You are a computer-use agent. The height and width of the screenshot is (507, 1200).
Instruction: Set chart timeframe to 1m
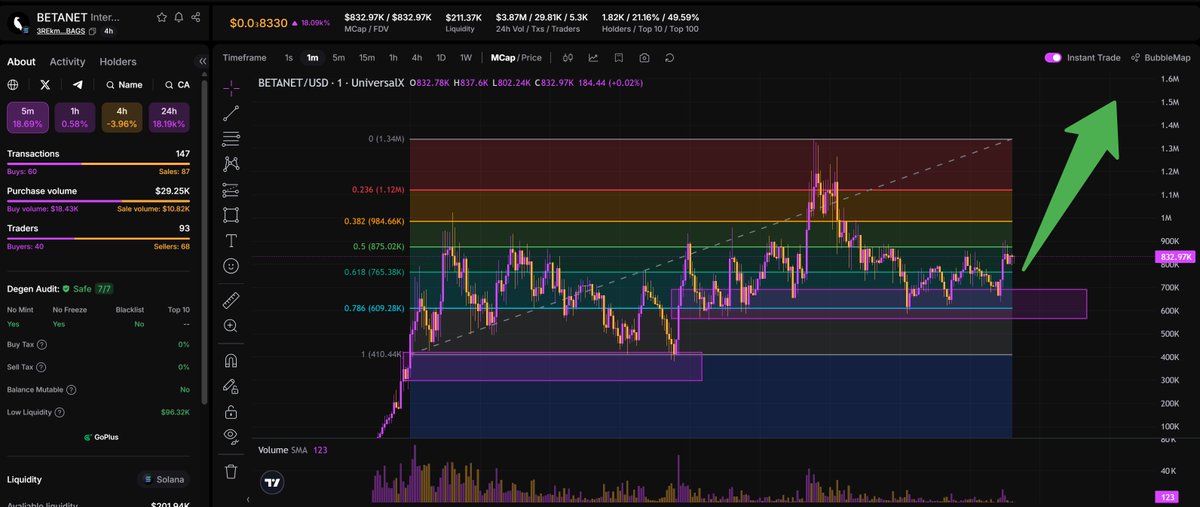[313, 57]
